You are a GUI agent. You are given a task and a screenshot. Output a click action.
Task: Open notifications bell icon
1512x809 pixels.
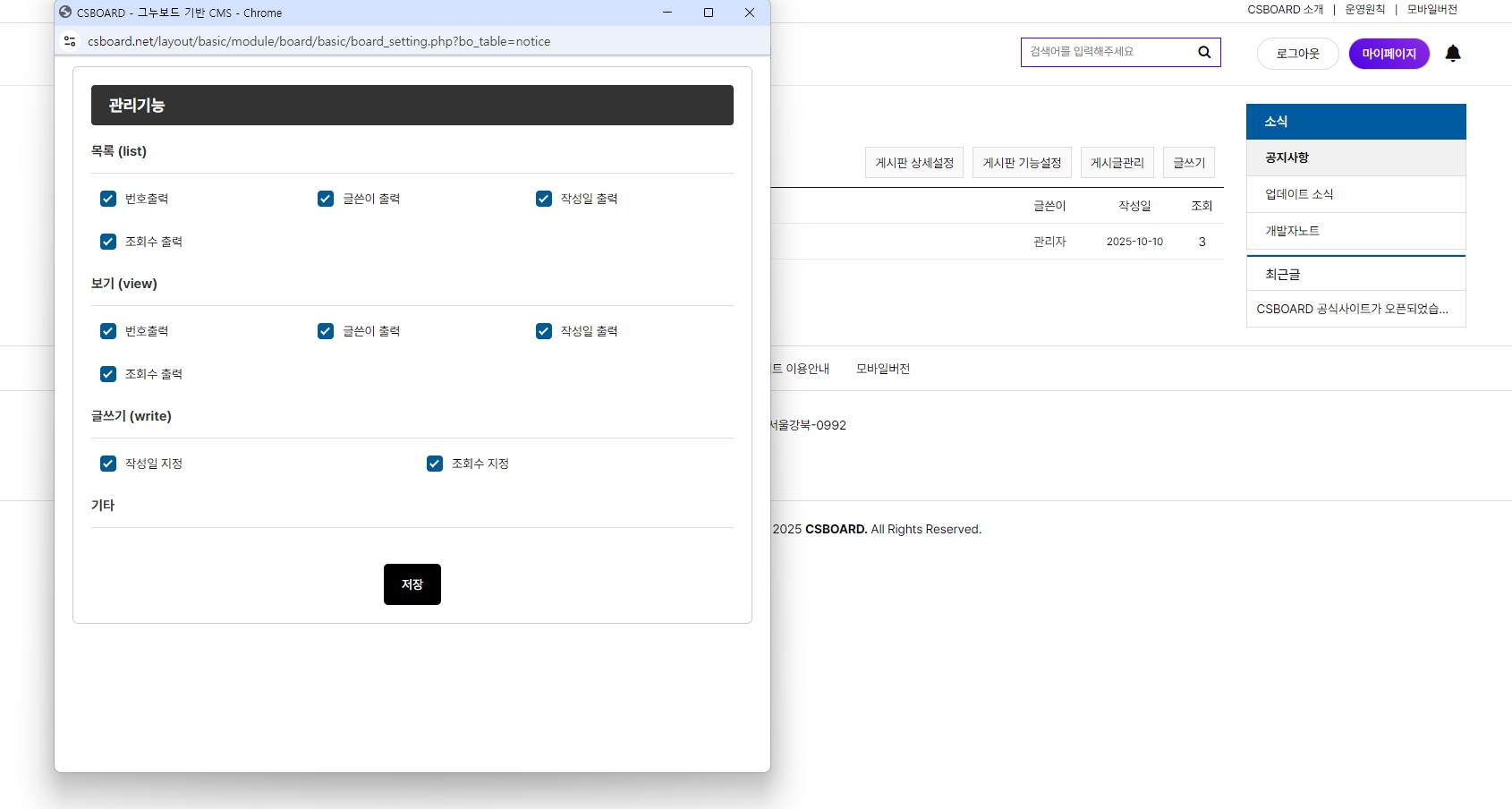point(1453,54)
